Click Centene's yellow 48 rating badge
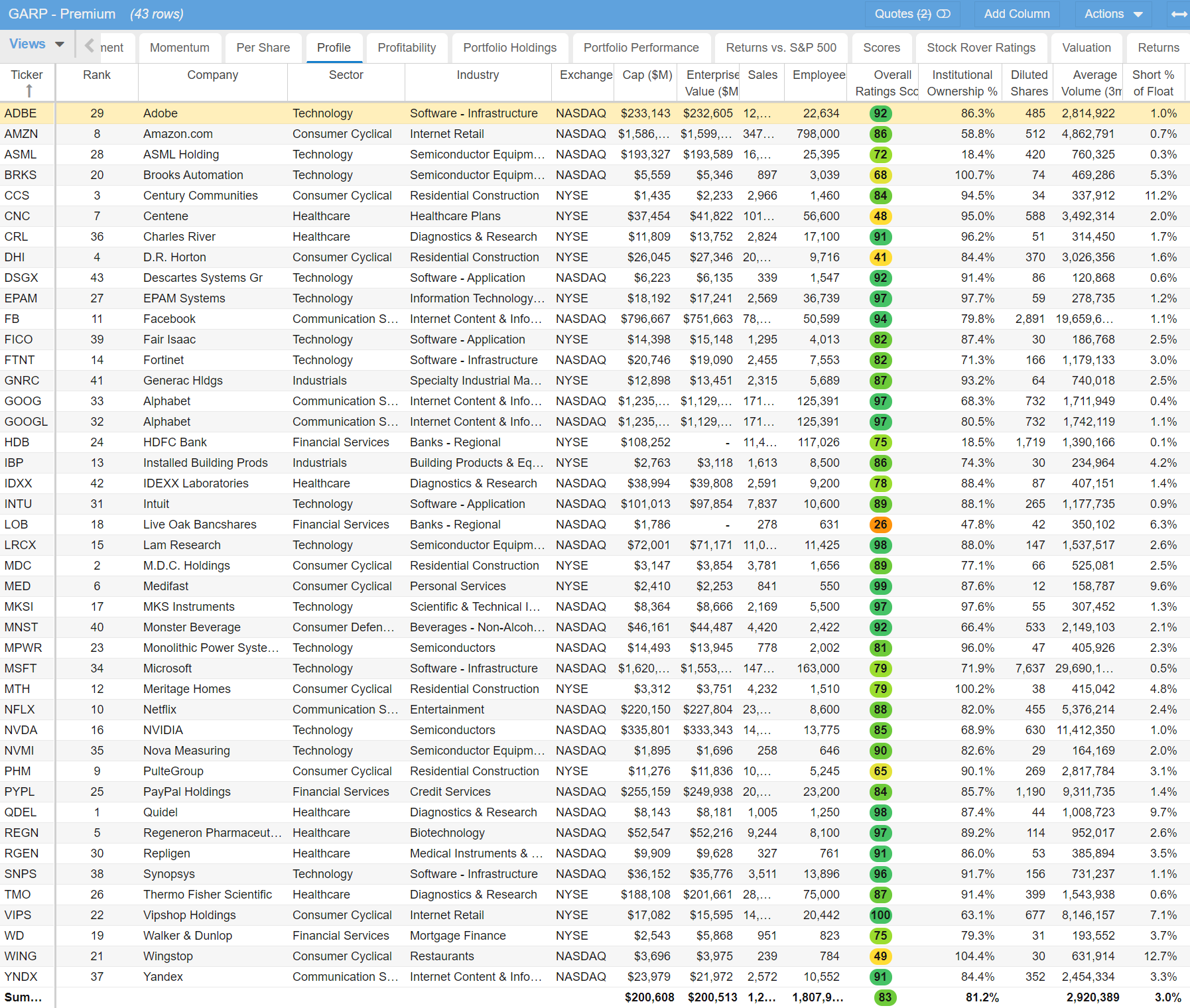 pyautogui.click(x=880, y=216)
